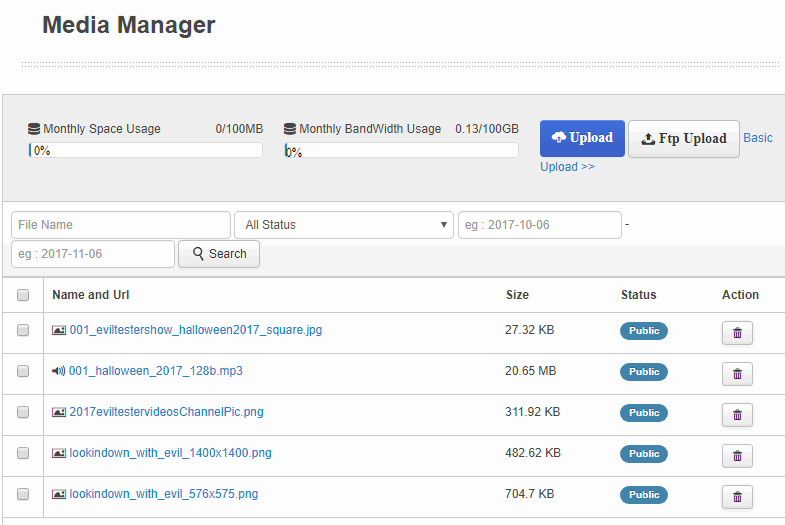Click the end date field showing 2017-11-06

[93, 254]
